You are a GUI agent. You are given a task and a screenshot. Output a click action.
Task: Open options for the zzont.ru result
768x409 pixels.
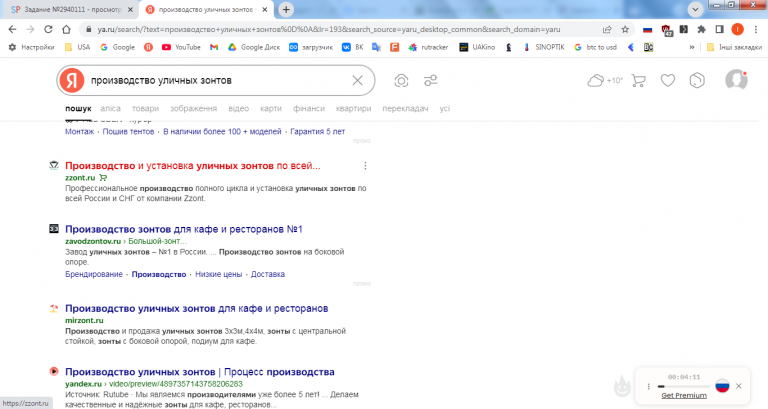coord(365,166)
